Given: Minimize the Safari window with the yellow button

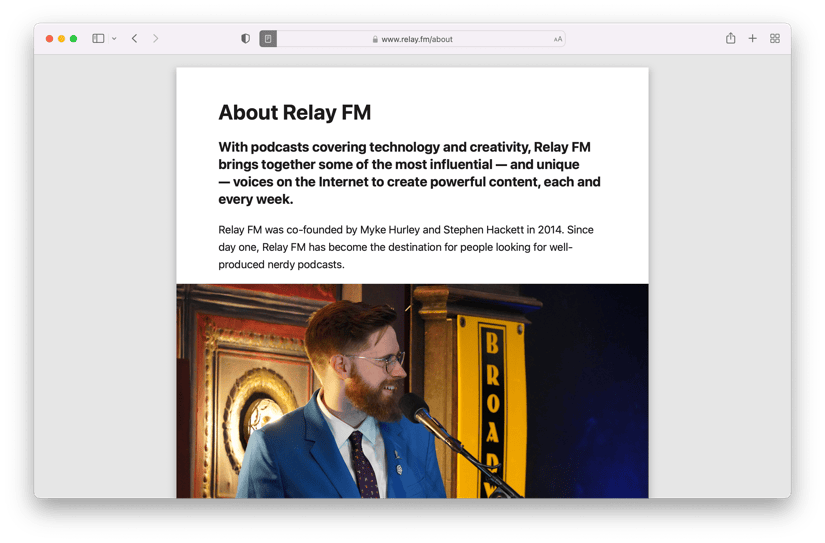Looking at the screenshot, I should (62, 38).
